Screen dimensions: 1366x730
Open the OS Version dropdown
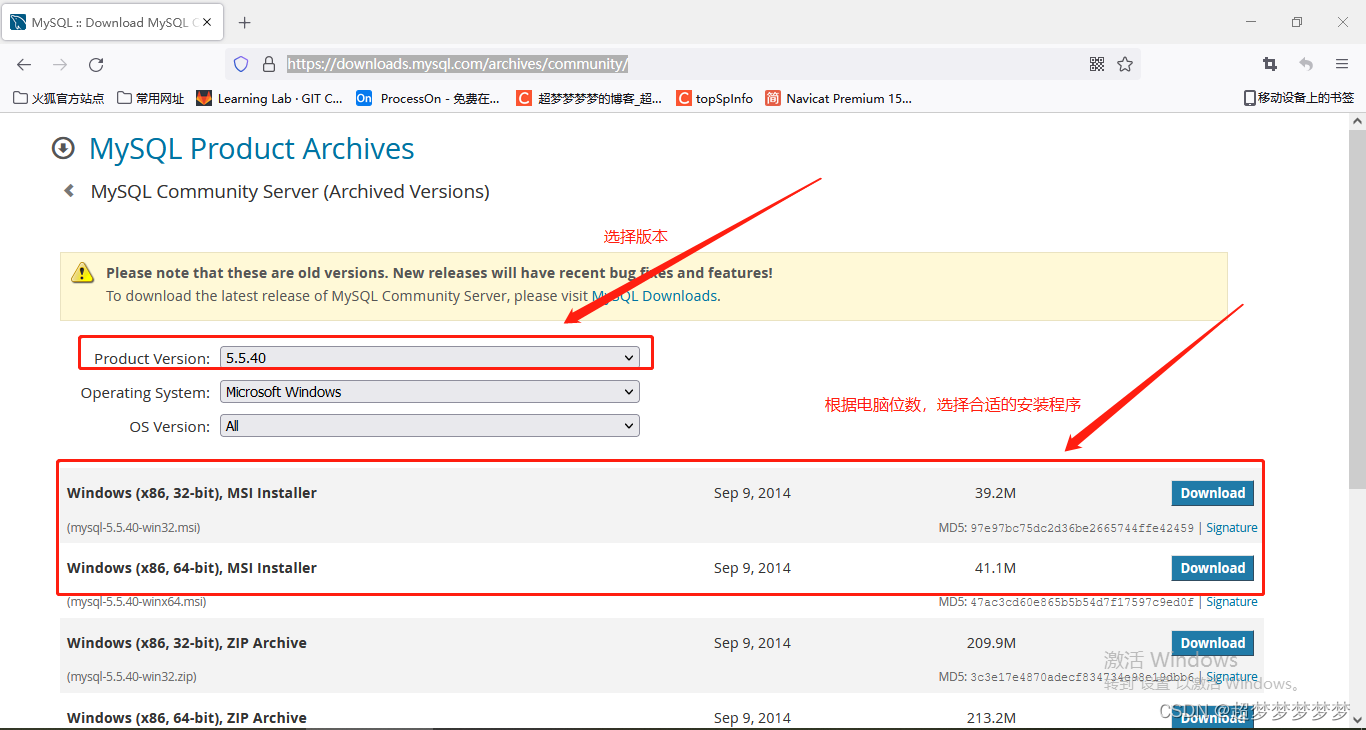[429, 426]
